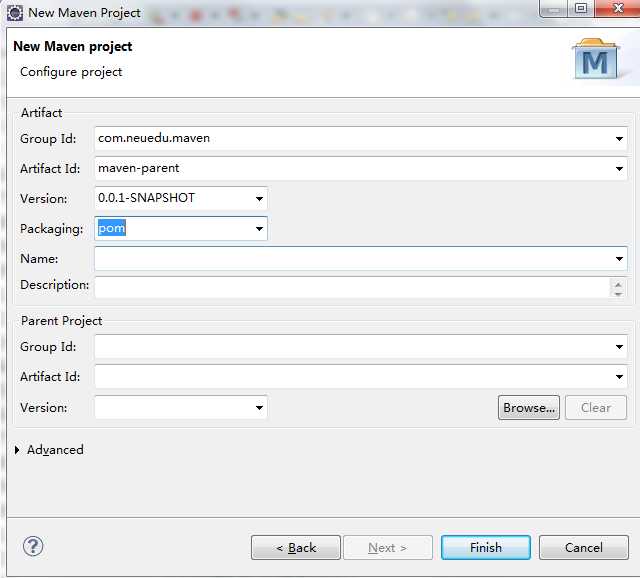Screen dimensions: 640x578
Task: Expand the Parent Project Version dropdown
Action: [x=259, y=407]
